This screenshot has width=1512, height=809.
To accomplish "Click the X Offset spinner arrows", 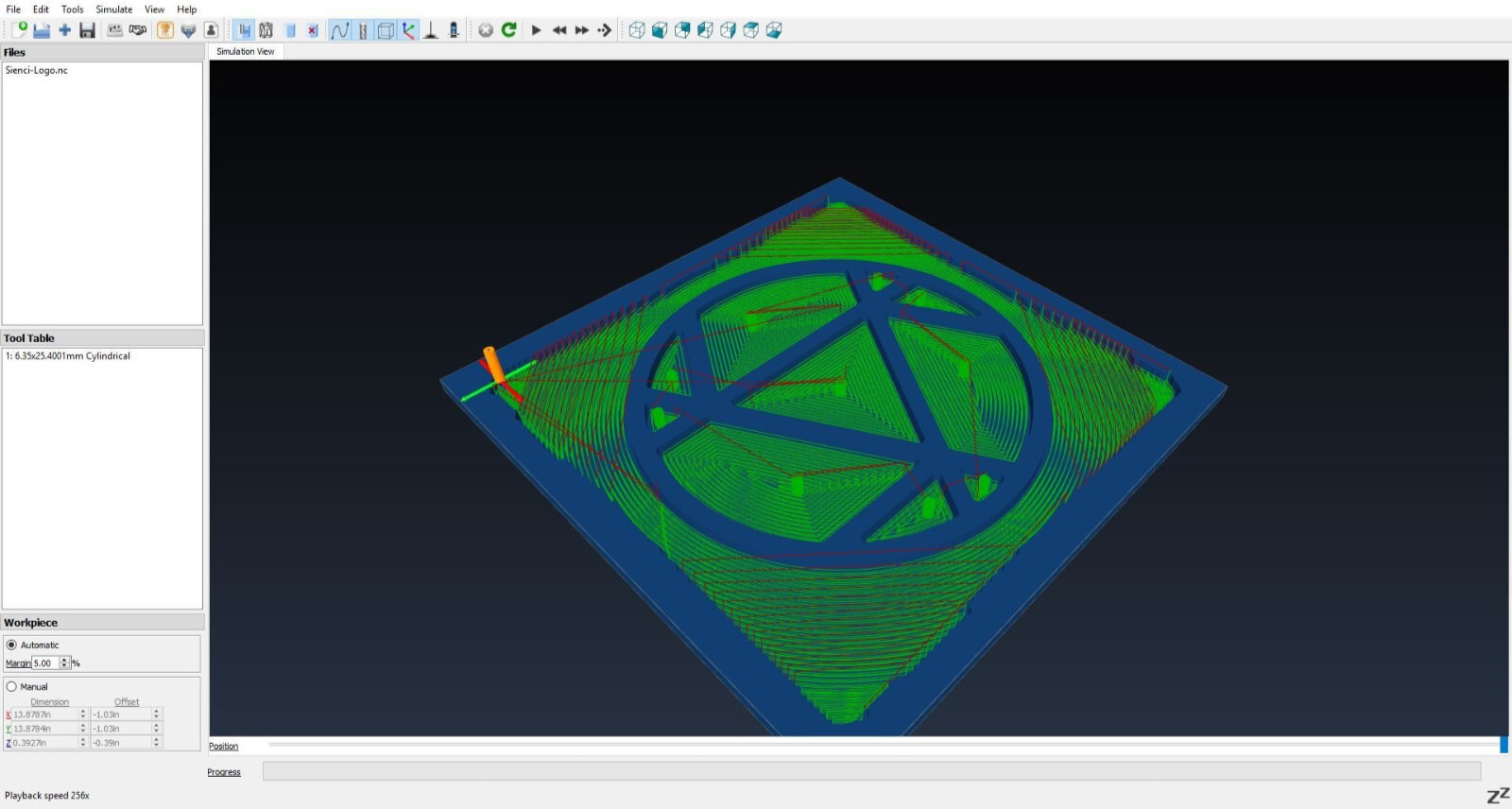I will click(157, 714).
